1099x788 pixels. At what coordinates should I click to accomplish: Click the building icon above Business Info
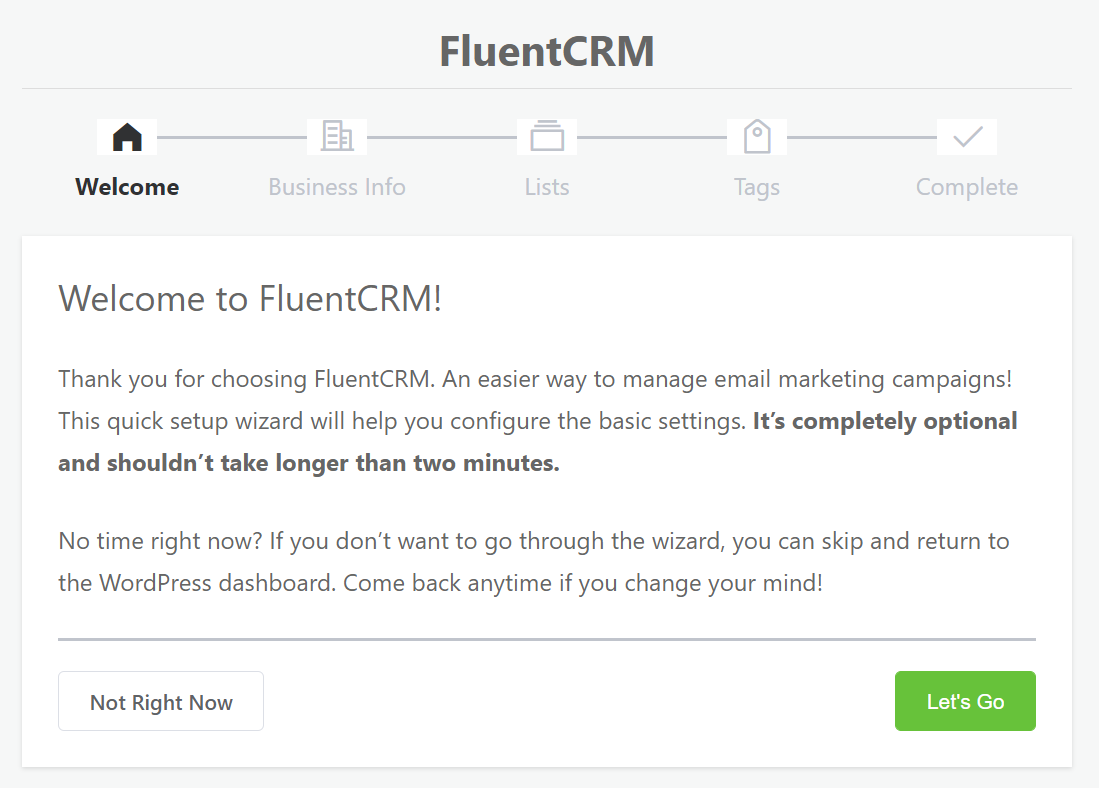point(336,136)
